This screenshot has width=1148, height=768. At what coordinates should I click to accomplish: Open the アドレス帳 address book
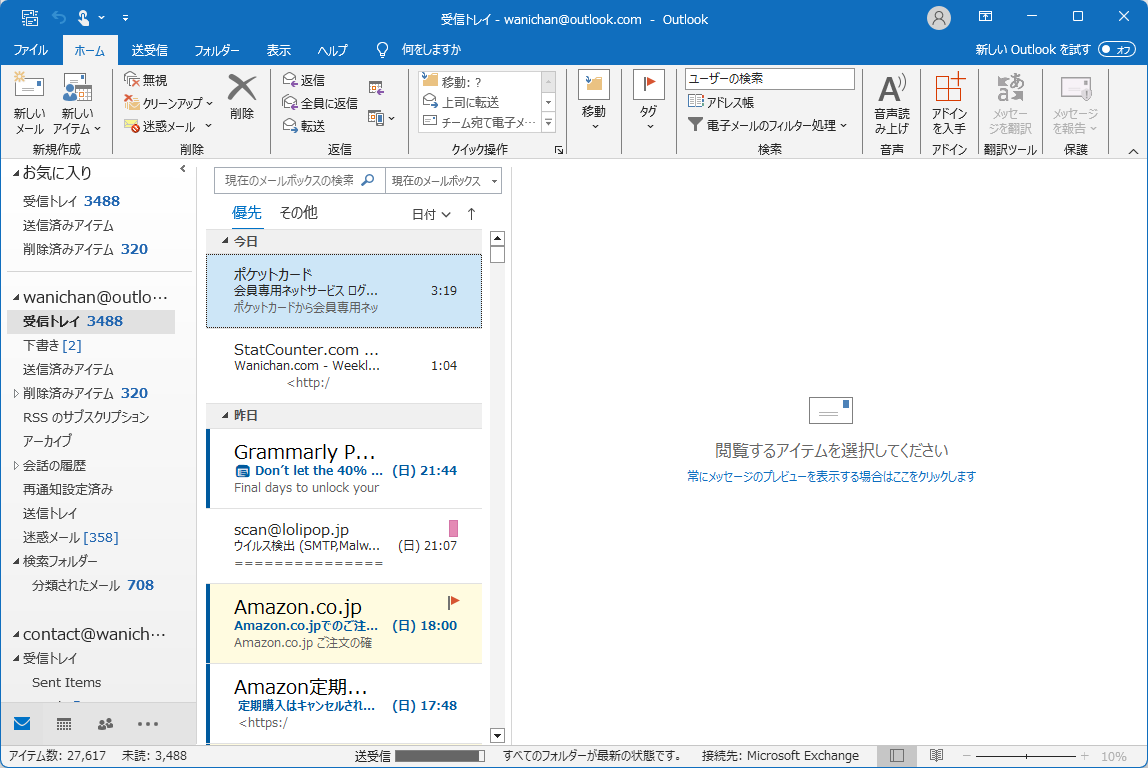(721, 102)
